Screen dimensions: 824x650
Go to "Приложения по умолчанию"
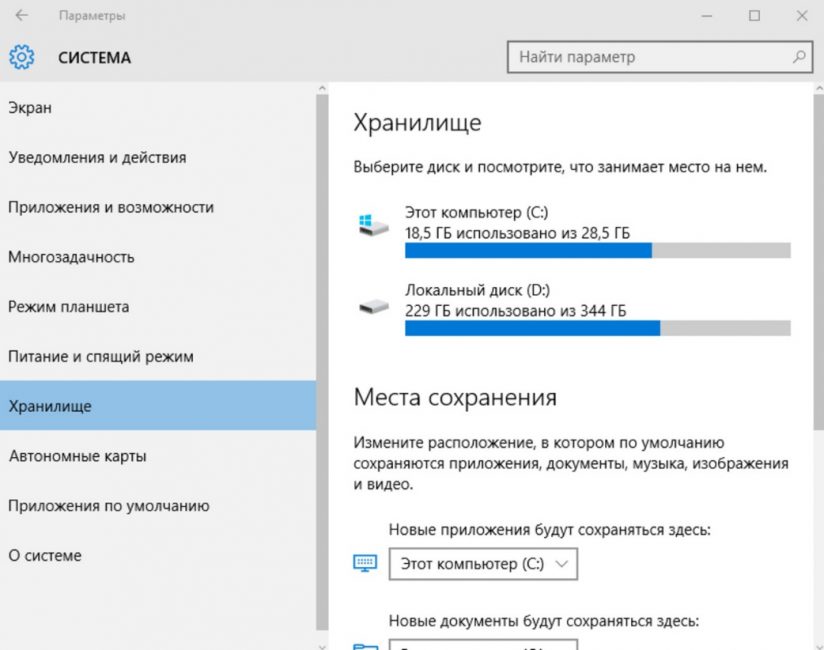point(158,505)
